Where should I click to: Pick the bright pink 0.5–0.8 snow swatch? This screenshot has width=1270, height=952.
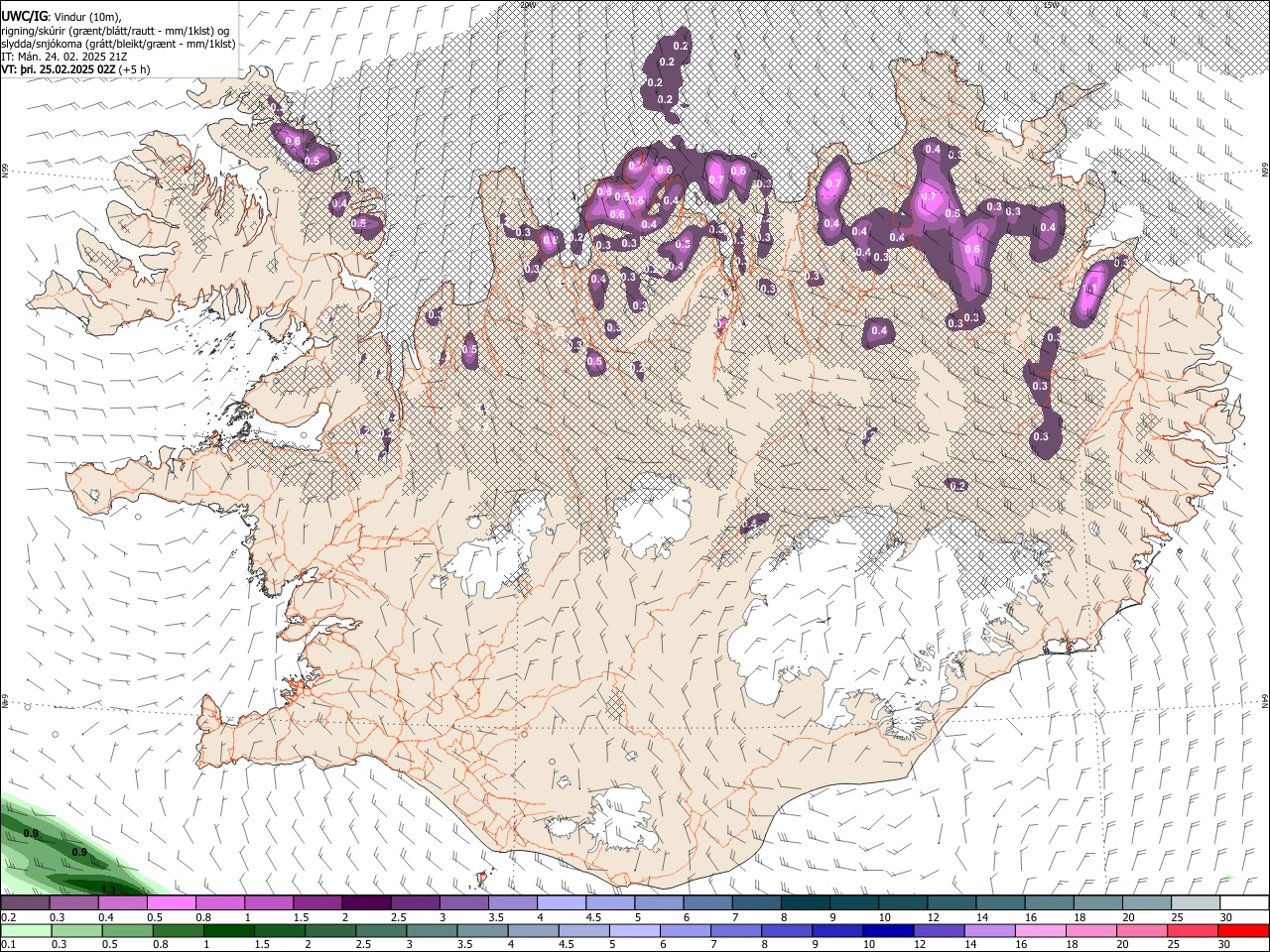171,902
